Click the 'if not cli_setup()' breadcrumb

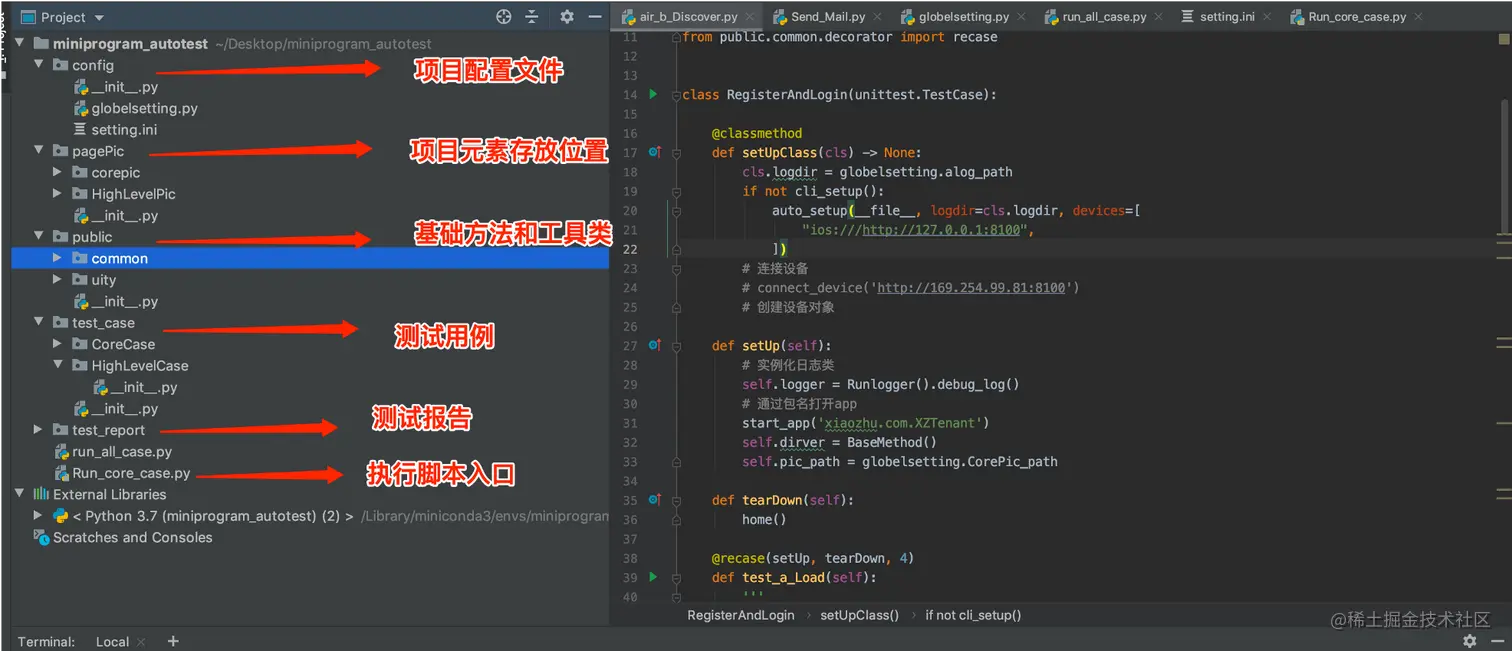point(973,615)
